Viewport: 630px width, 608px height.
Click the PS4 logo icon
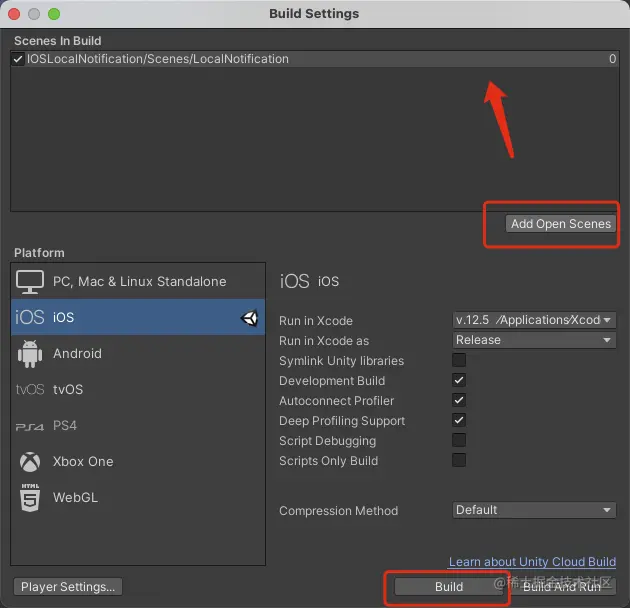[30, 426]
